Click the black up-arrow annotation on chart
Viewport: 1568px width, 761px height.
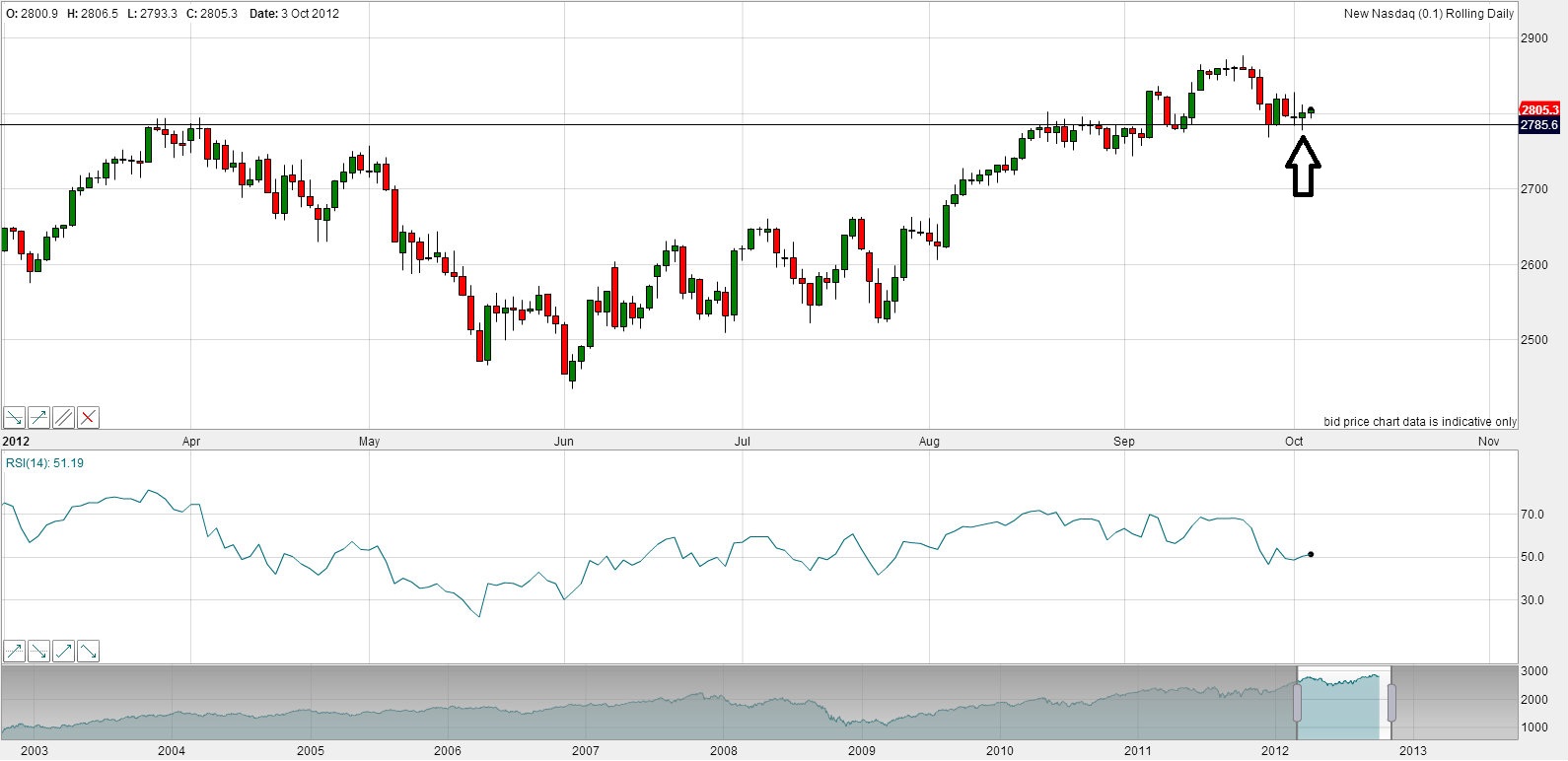pos(1303,168)
